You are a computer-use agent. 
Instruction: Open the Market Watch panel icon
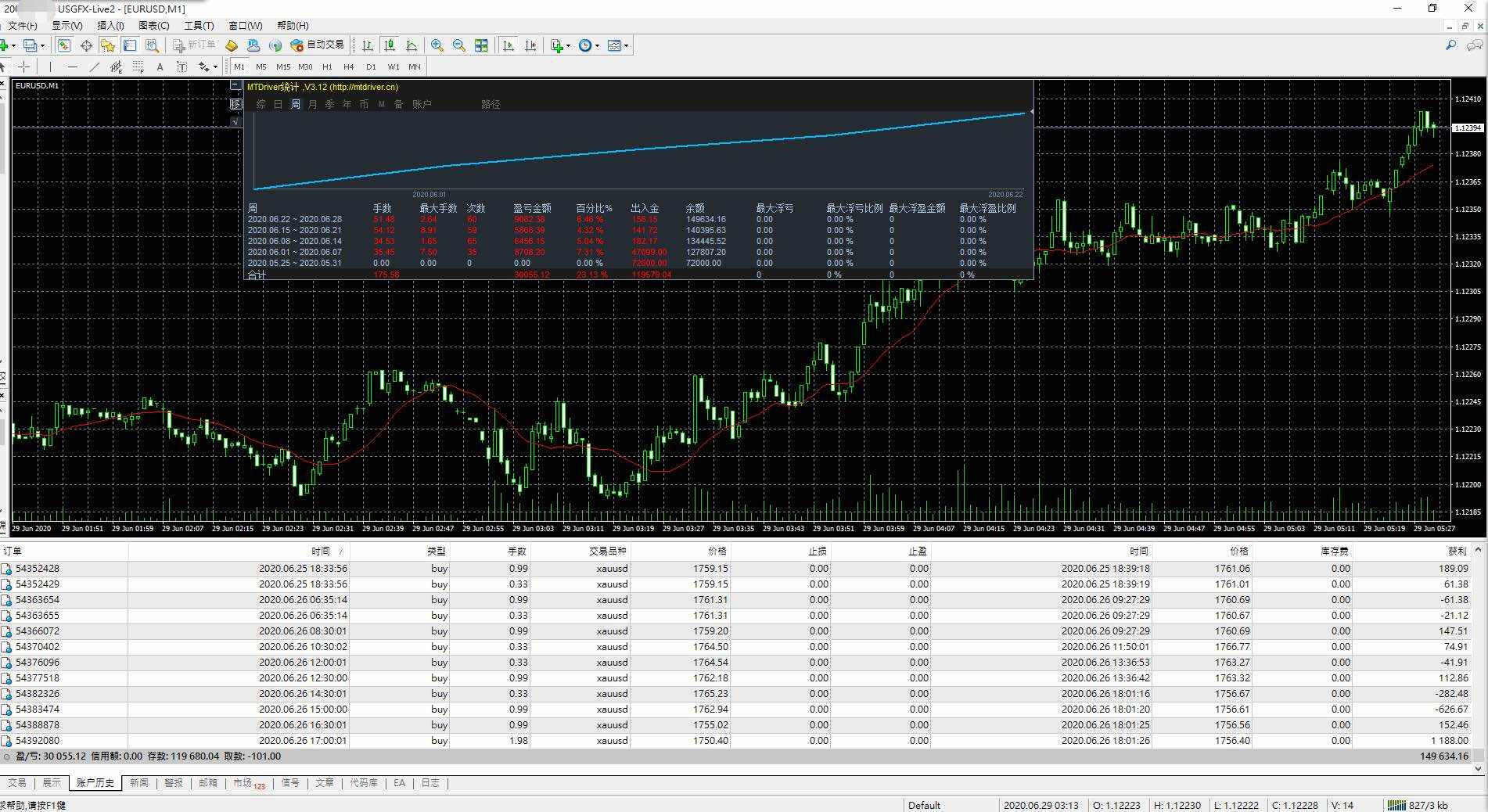[64, 45]
